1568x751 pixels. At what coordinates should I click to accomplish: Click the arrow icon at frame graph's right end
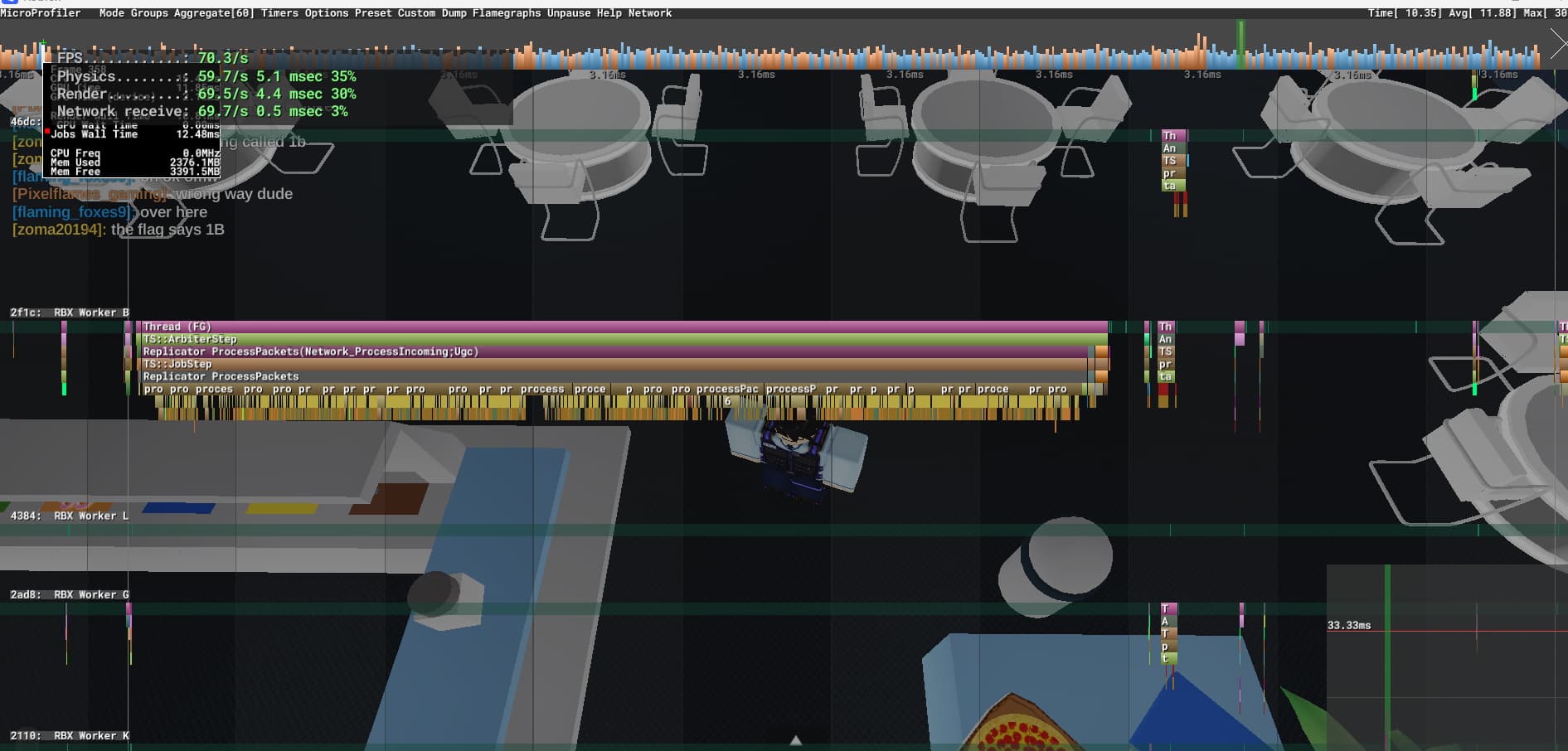coord(1558,44)
